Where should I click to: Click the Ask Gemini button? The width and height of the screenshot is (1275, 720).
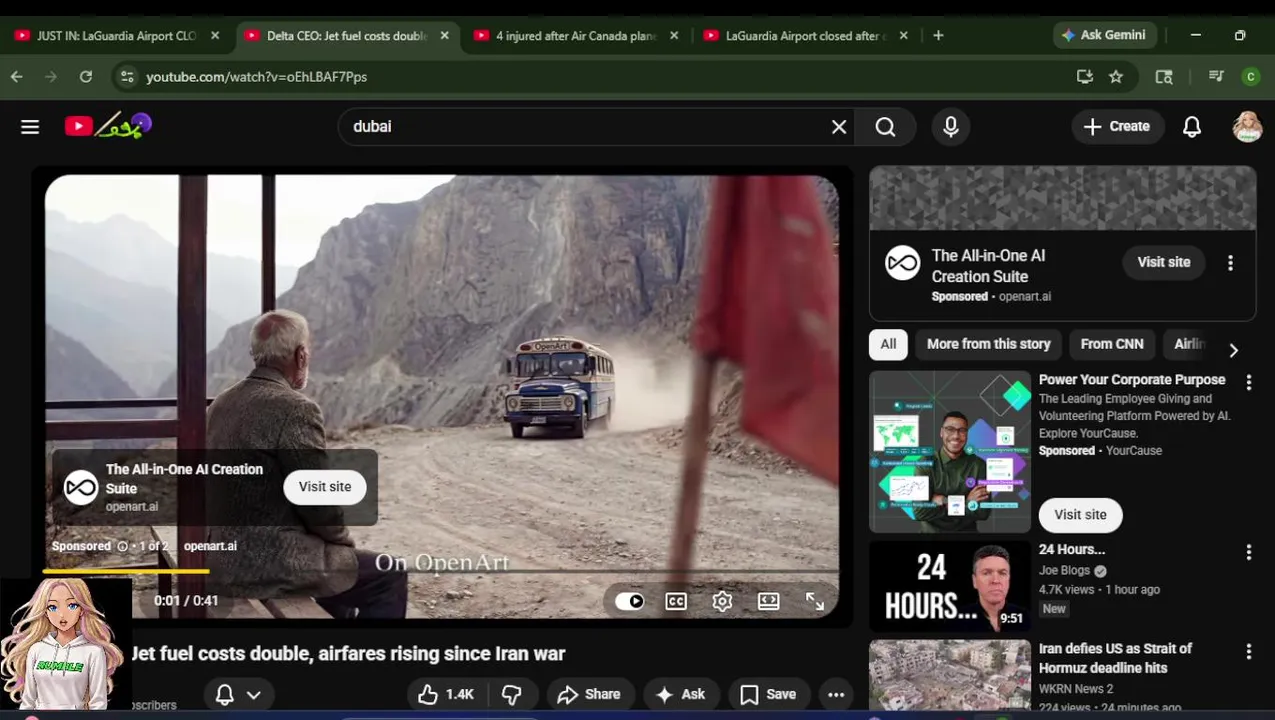pyautogui.click(x=1104, y=35)
